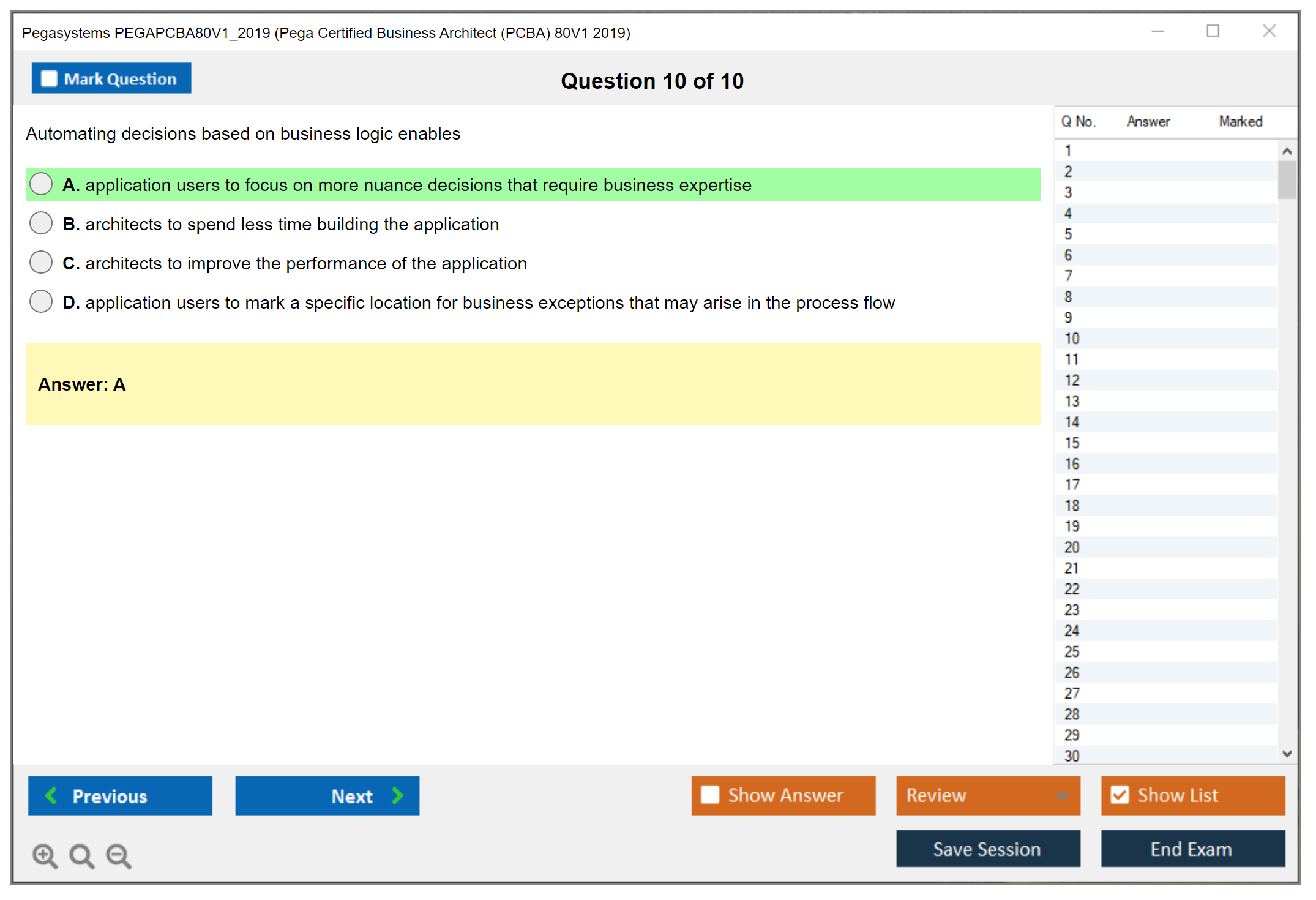Image resolution: width=1316 pixels, height=900 pixels.
Task: Enable the Show Answer checkbox
Action: click(x=710, y=795)
